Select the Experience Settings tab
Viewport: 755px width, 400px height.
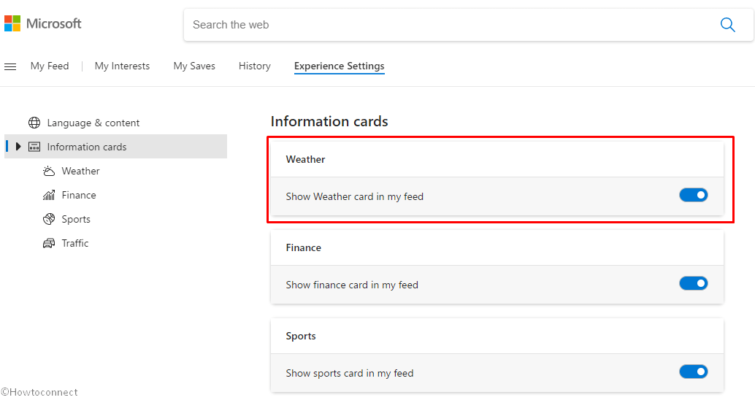pos(339,66)
